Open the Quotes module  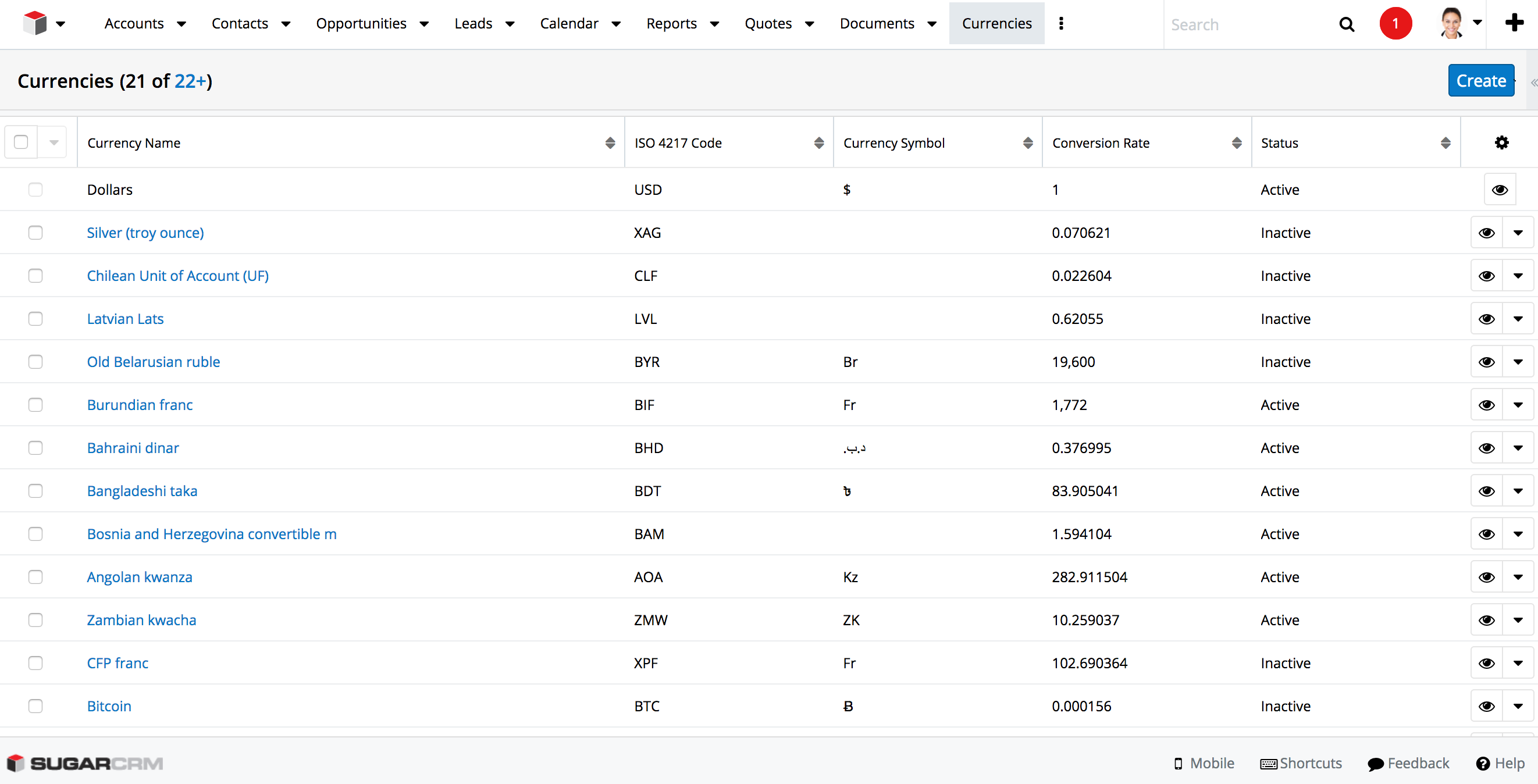pyautogui.click(x=768, y=23)
